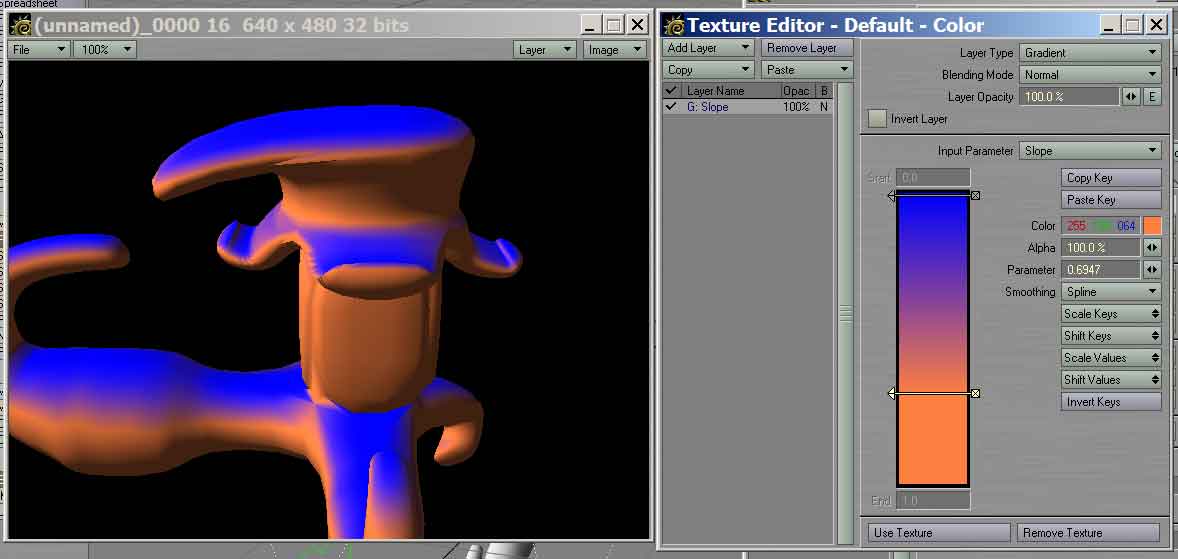Click the Parameter 0.6947 field
1178x559 pixels.
pyautogui.click(x=1101, y=269)
